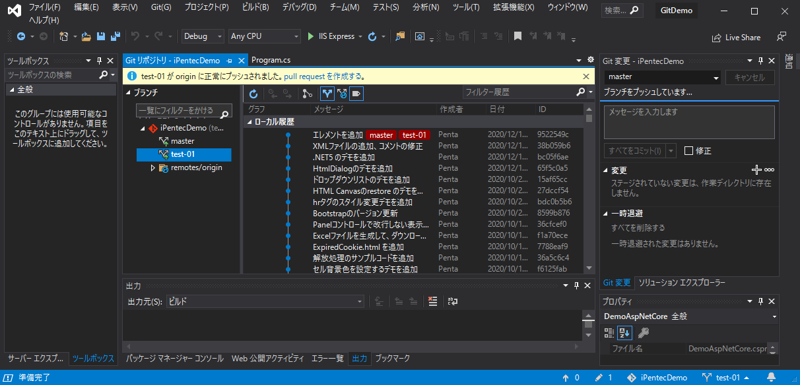
Task: Click the Open File folder icon
Action: click(86, 37)
